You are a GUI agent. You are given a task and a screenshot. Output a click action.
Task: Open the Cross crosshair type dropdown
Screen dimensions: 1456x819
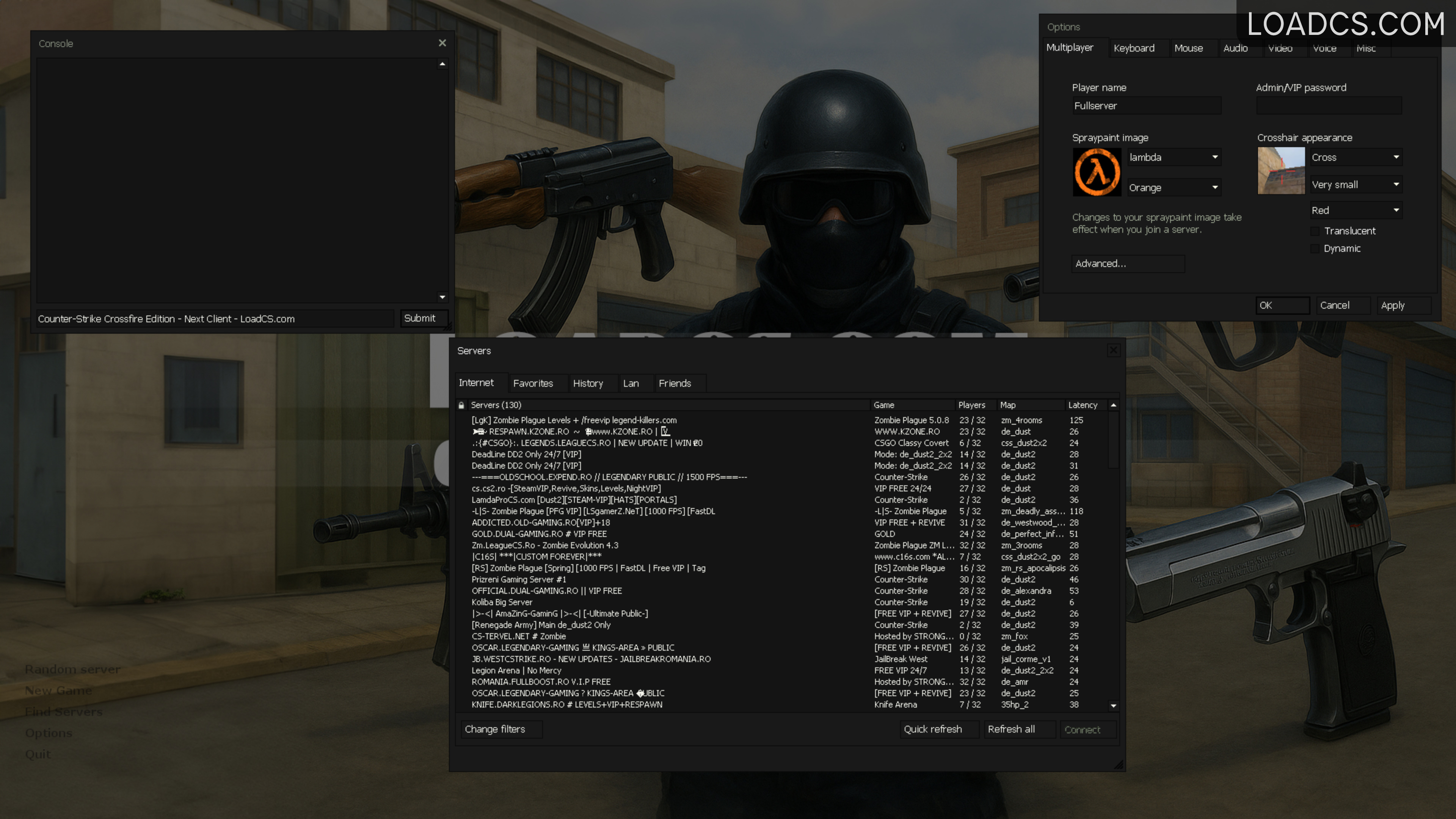1356,157
